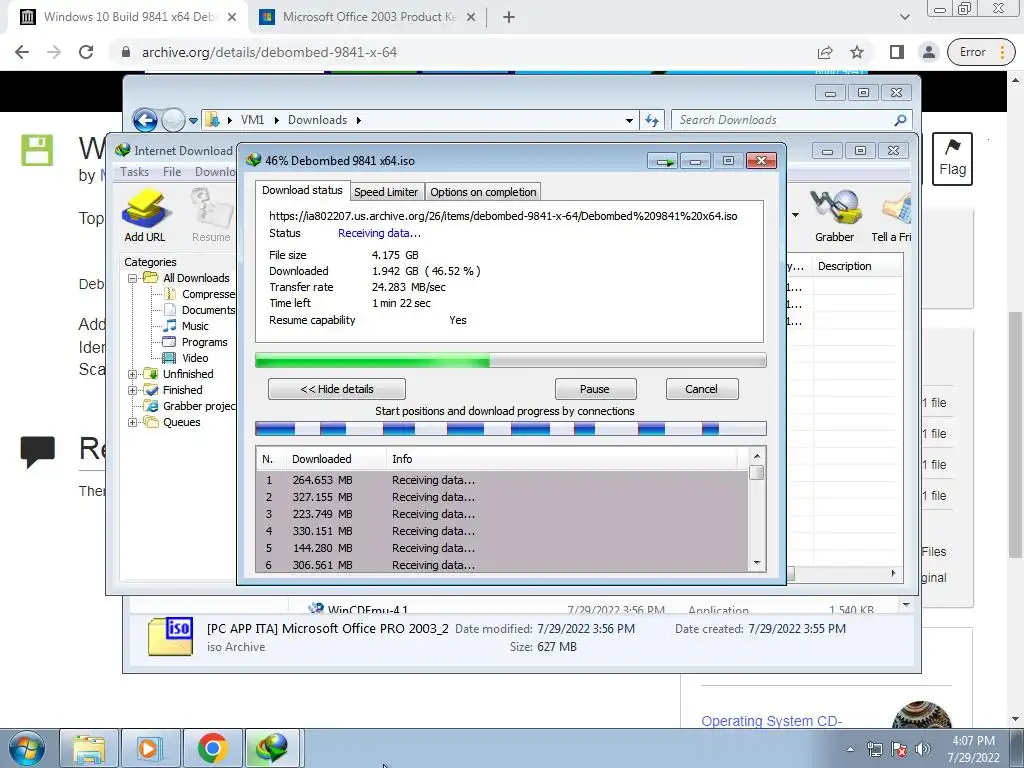
Task: Click the Chrome taskbar icon
Action: (x=212, y=748)
